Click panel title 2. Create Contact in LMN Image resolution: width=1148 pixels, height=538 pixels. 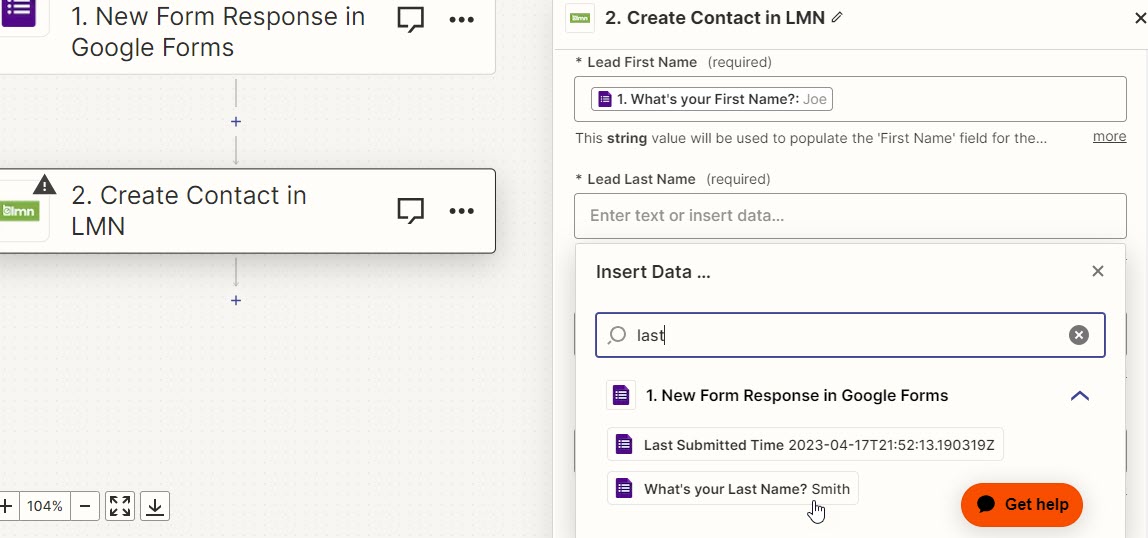click(x=715, y=18)
